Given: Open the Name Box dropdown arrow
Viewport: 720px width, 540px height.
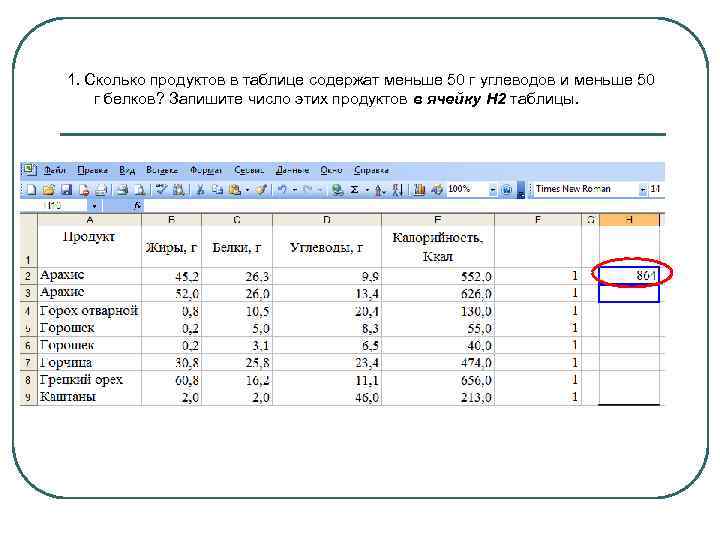Looking at the screenshot, I should (94, 206).
